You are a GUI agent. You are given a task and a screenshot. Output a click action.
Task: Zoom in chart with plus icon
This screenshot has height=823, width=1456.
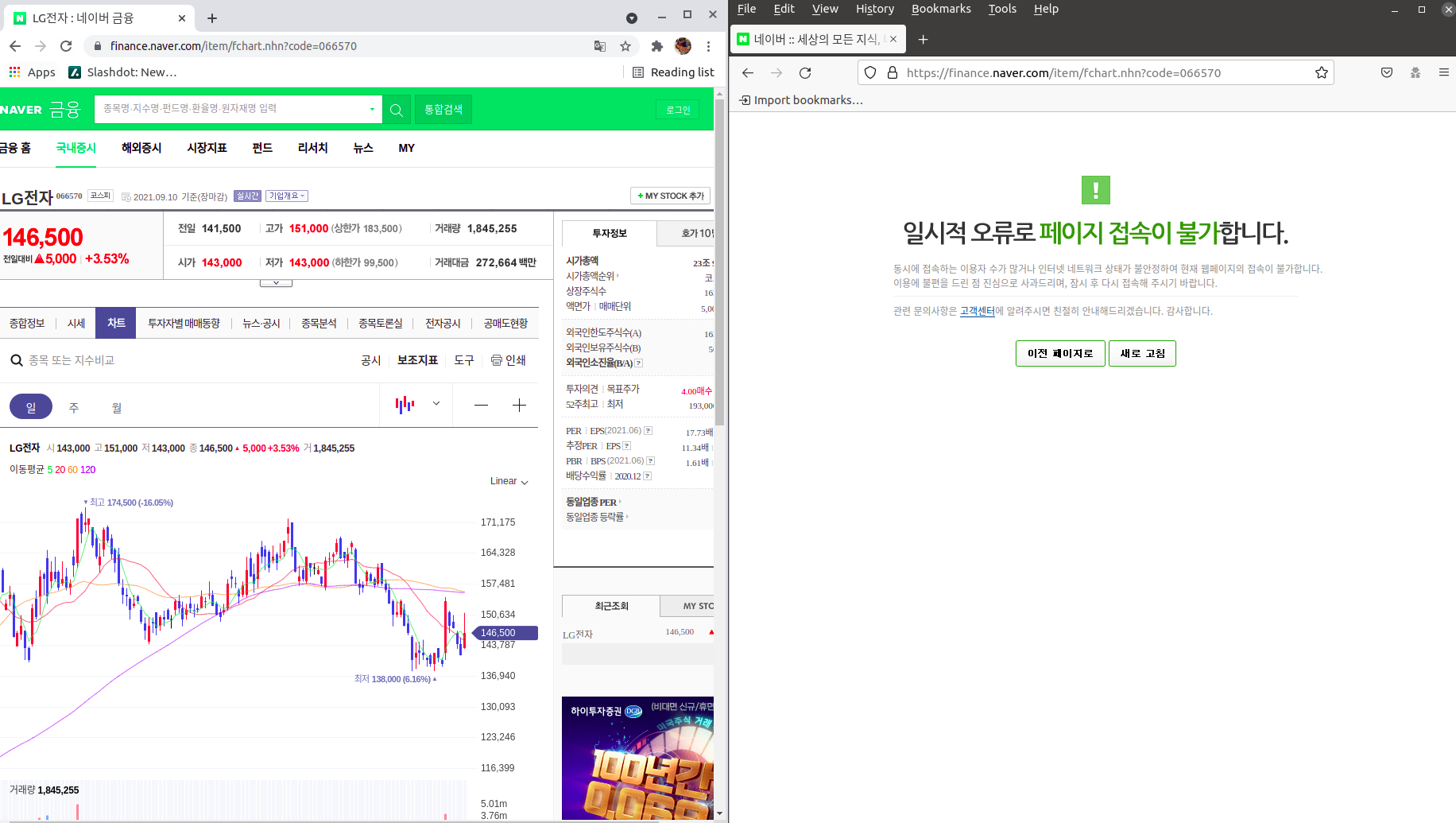coord(519,406)
